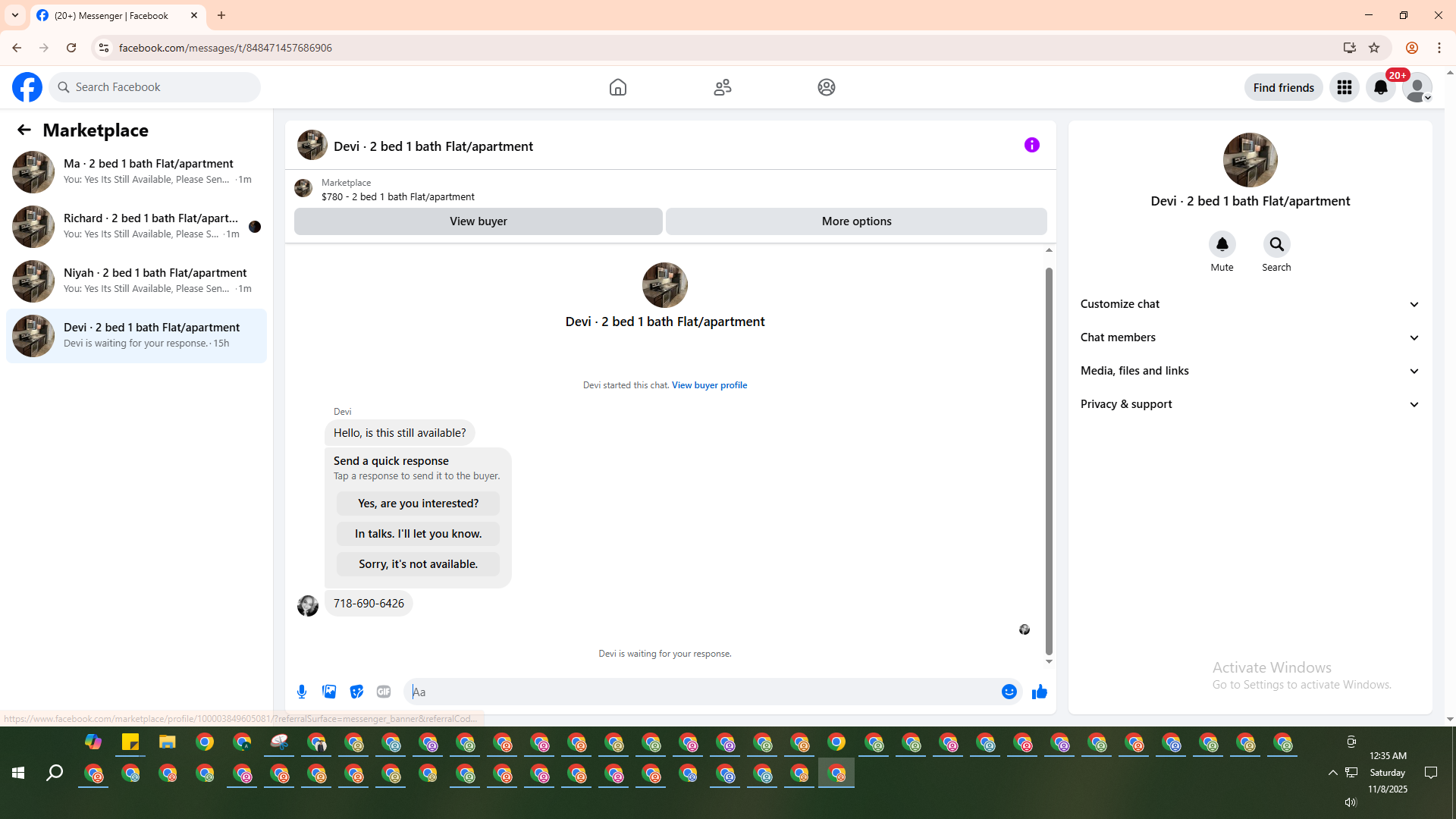Expand Customize chat section
The height and width of the screenshot is (819, 1456).
click(1249, 304)
